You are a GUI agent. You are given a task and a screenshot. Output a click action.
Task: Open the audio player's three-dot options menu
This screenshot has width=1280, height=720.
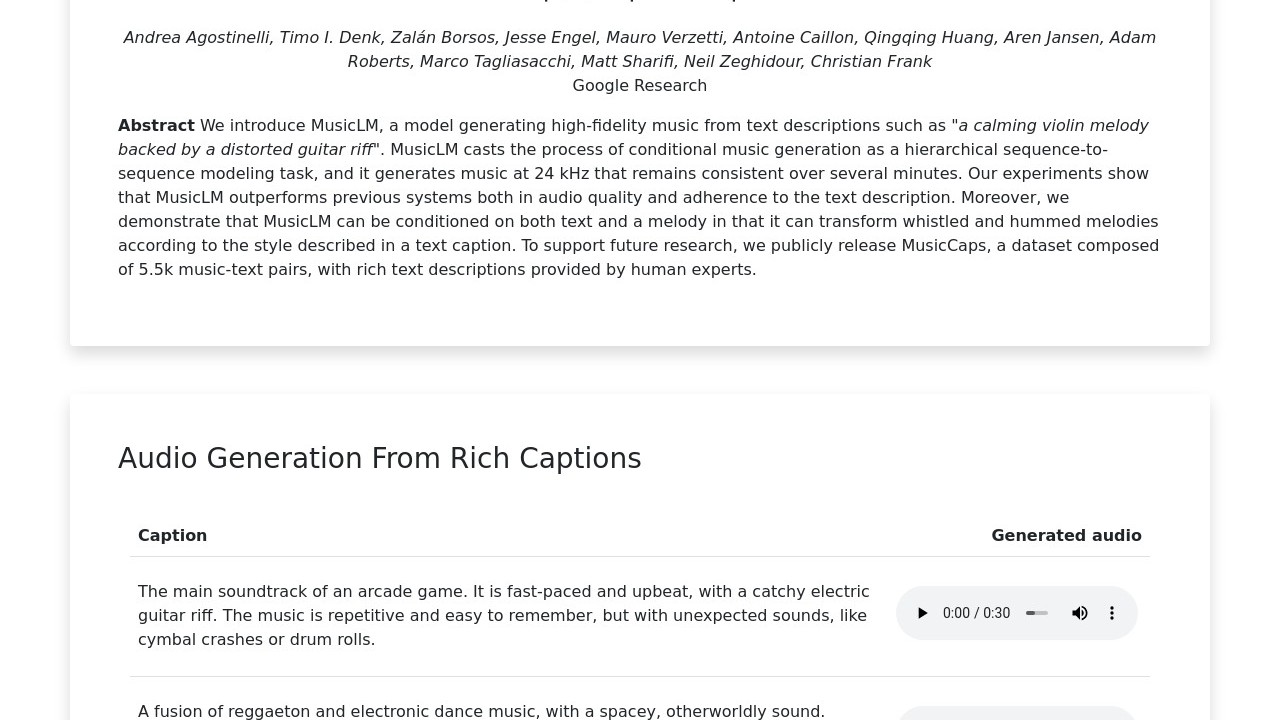click(x=1112, y=613)
